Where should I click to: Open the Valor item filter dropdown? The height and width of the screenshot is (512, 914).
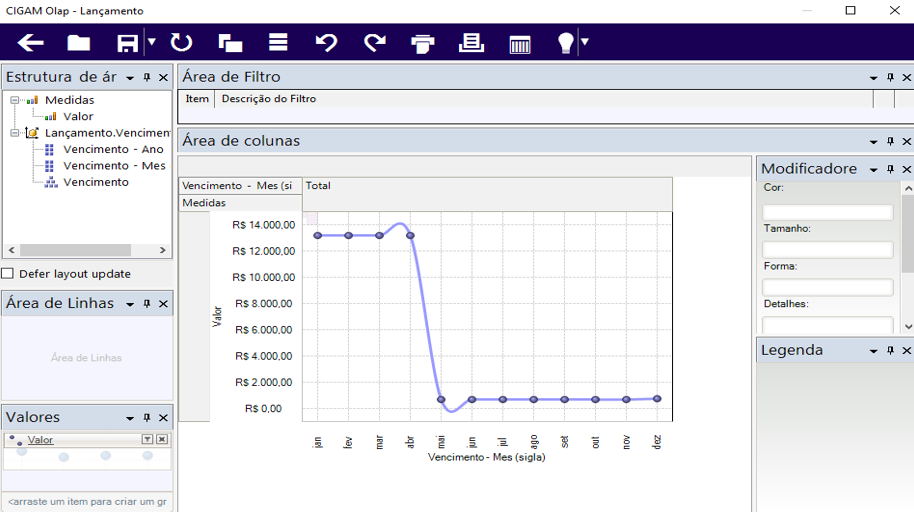click(x=147, y=440)
